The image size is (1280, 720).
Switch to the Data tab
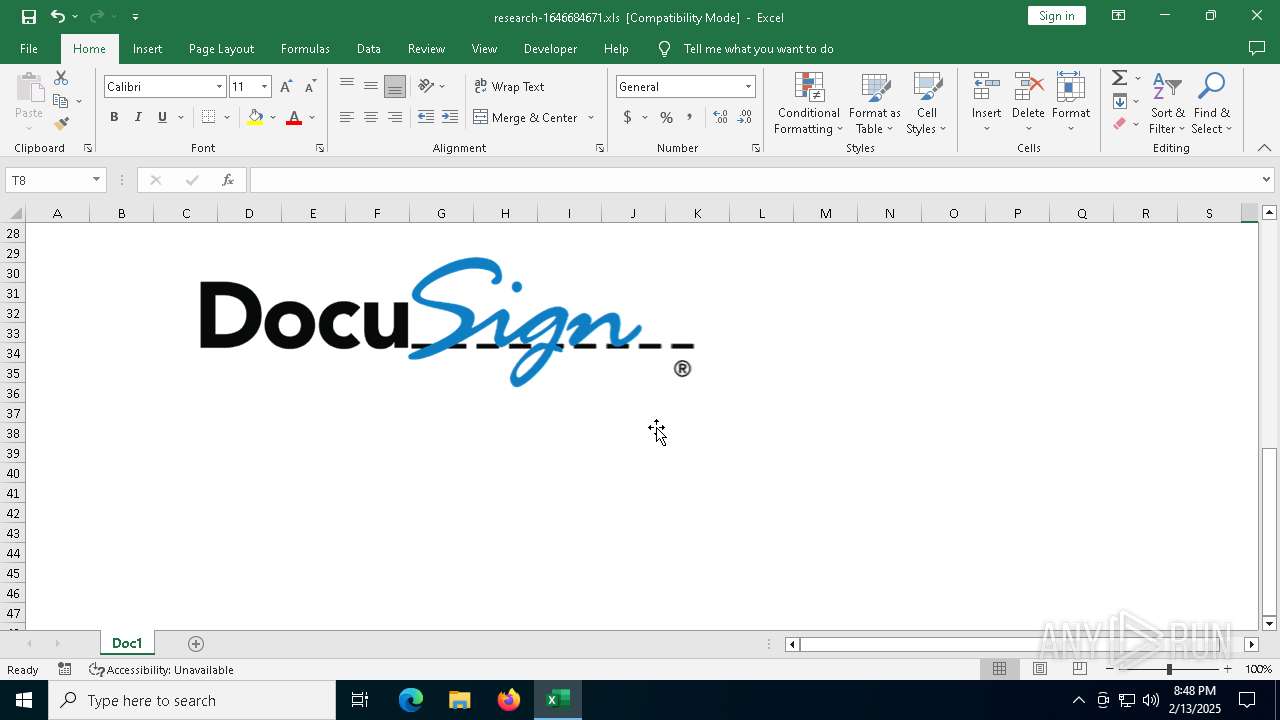(368, 48)
